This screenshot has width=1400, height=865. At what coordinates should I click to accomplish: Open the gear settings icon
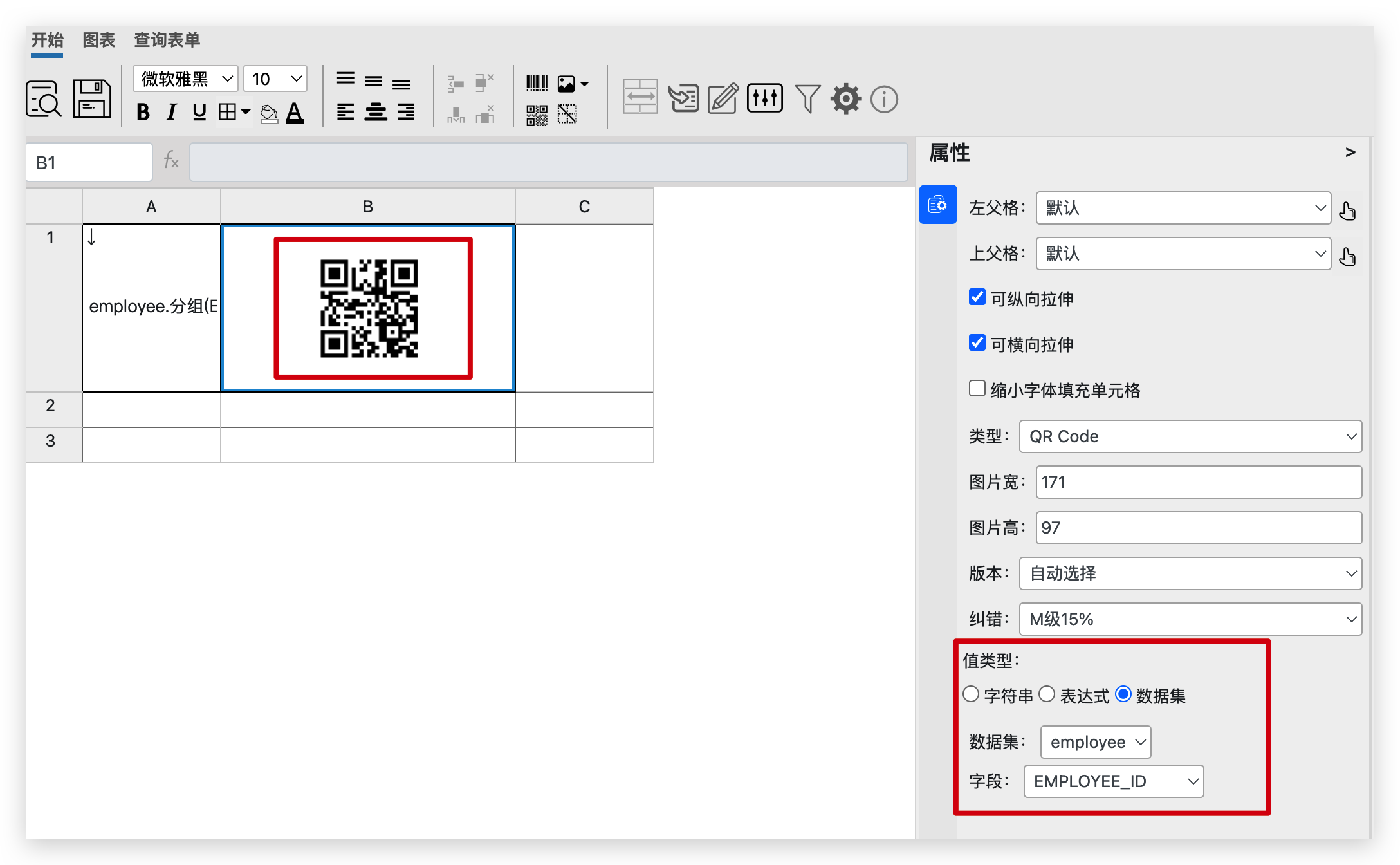tap(845, 99)
